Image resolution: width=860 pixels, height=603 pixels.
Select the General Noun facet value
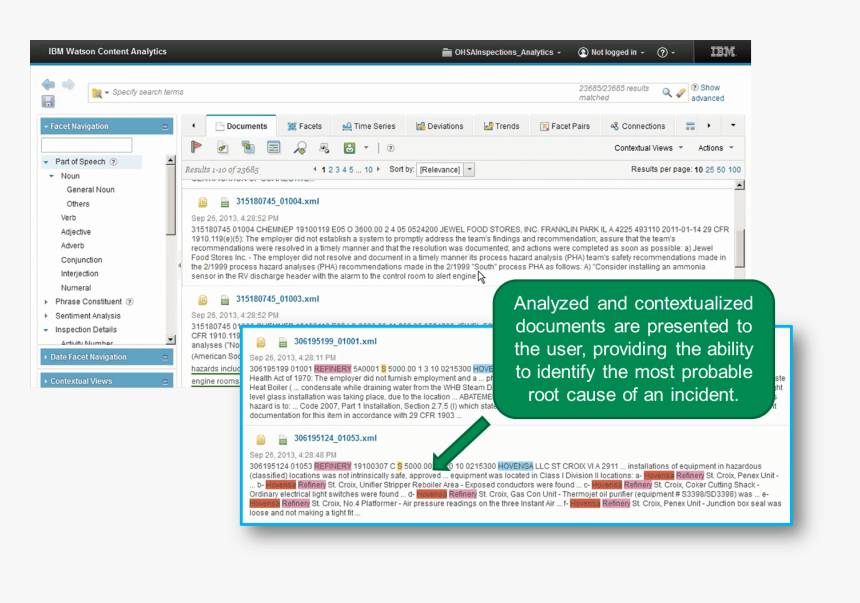(x=90, y=190)
